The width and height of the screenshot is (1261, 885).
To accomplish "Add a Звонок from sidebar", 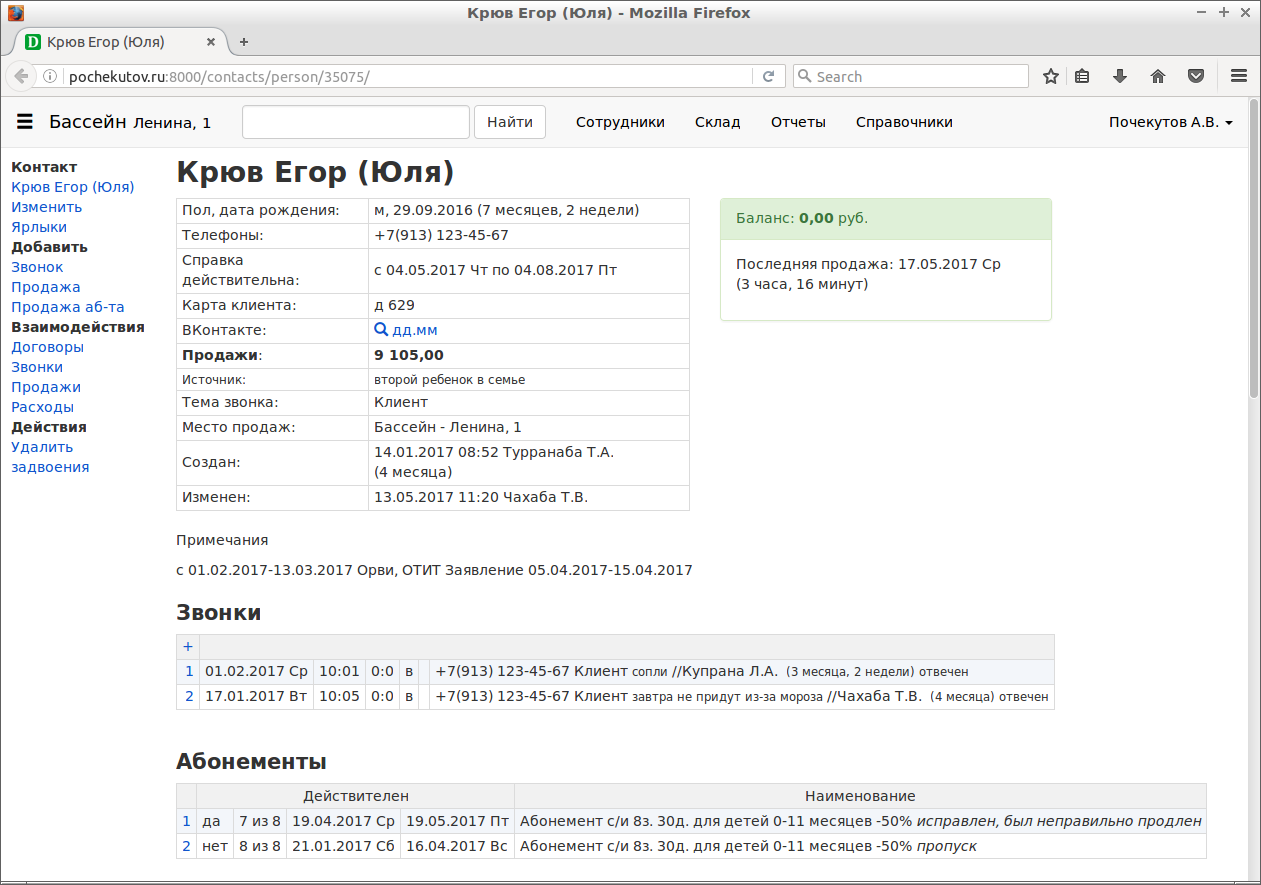I will coord(37,267).
